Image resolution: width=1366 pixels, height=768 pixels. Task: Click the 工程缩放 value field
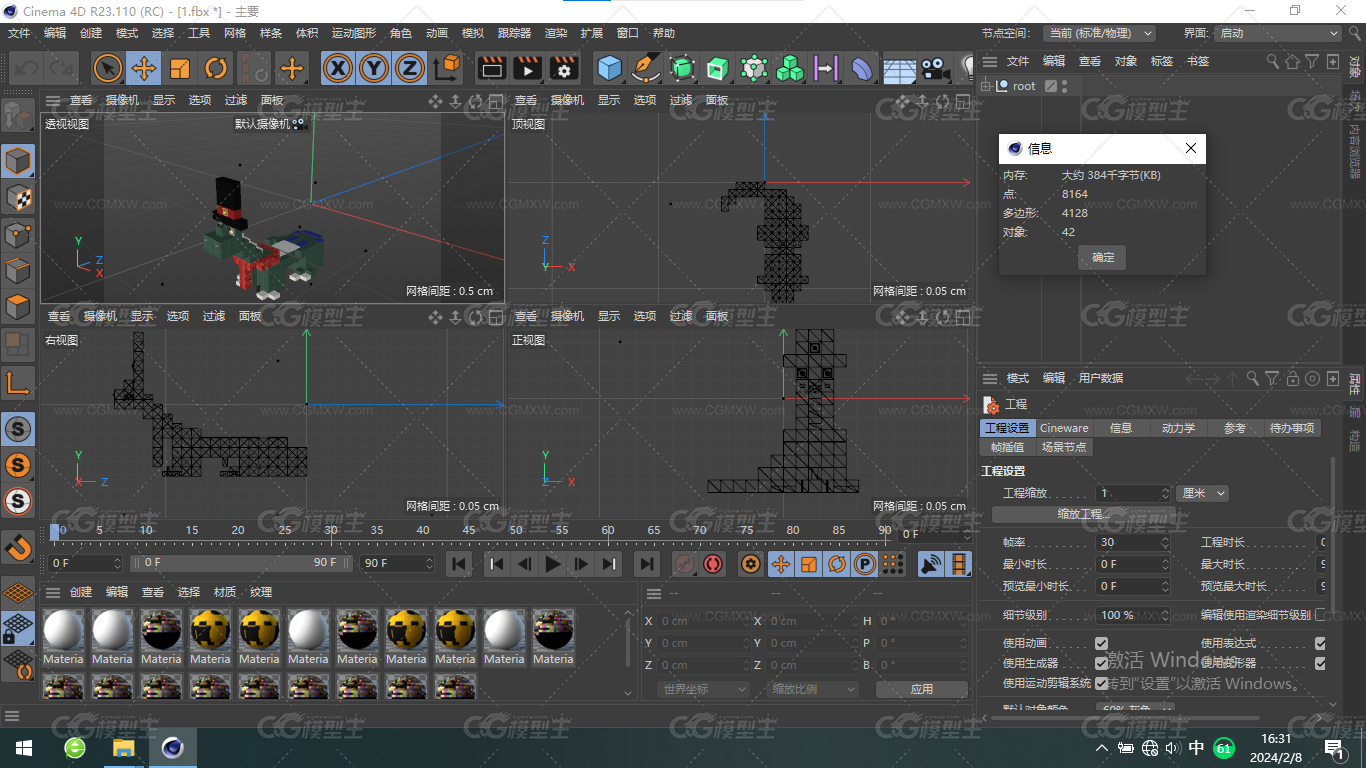pyautogui.click(x=1133, y=493)
